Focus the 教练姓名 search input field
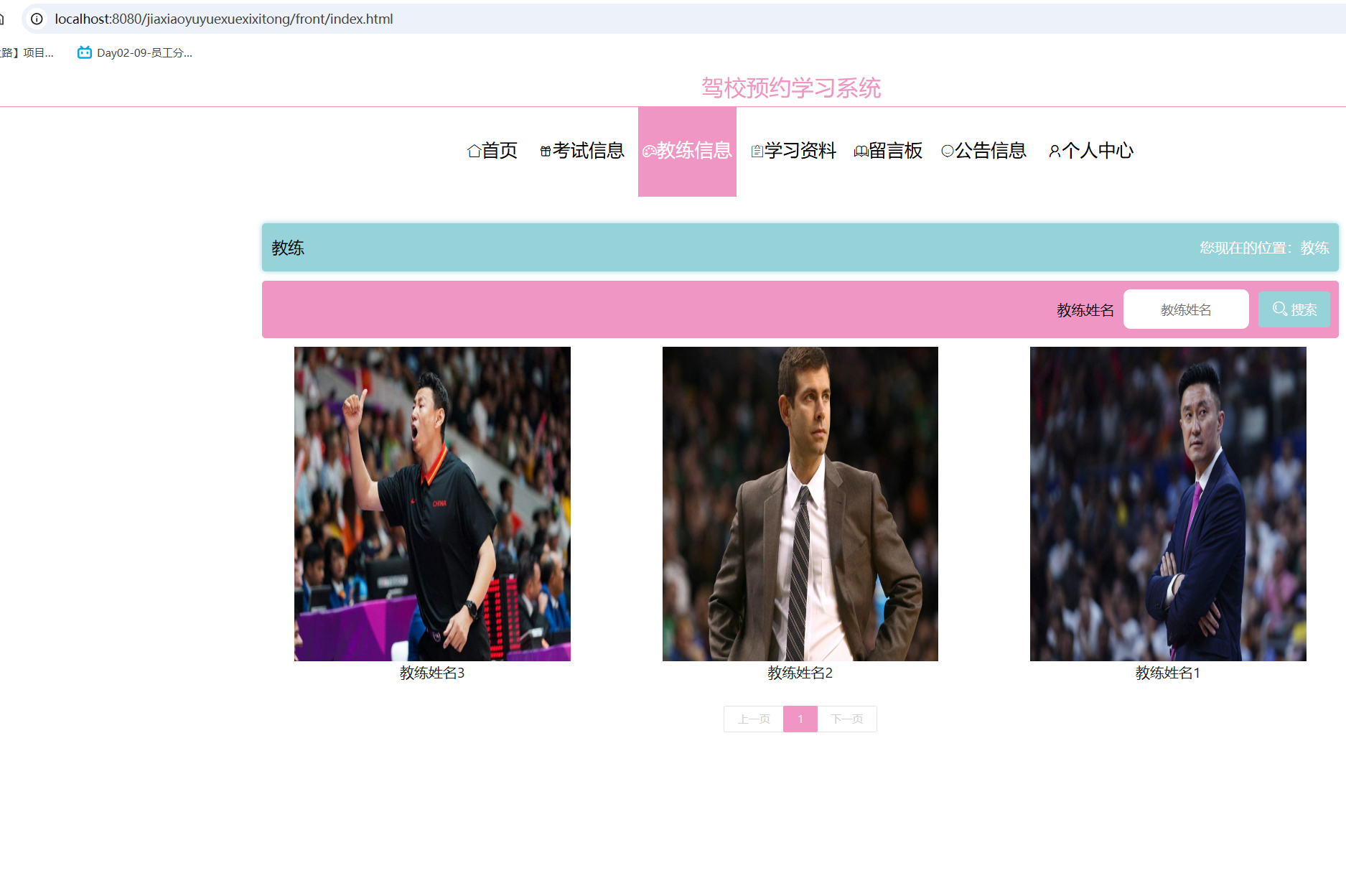1346x896 pixels. pos(1186,309)
